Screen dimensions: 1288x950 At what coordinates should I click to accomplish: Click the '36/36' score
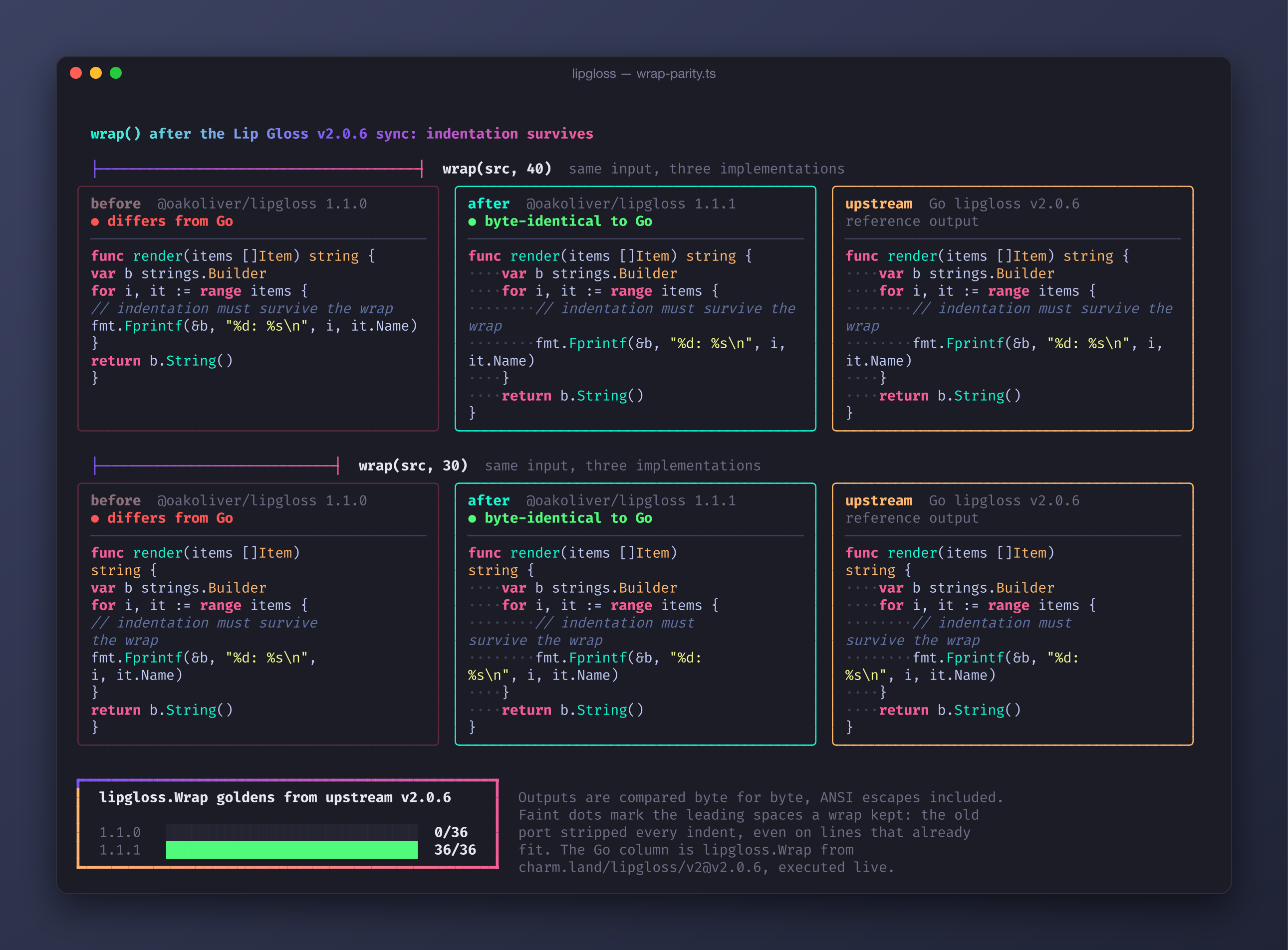click(455, 850)
